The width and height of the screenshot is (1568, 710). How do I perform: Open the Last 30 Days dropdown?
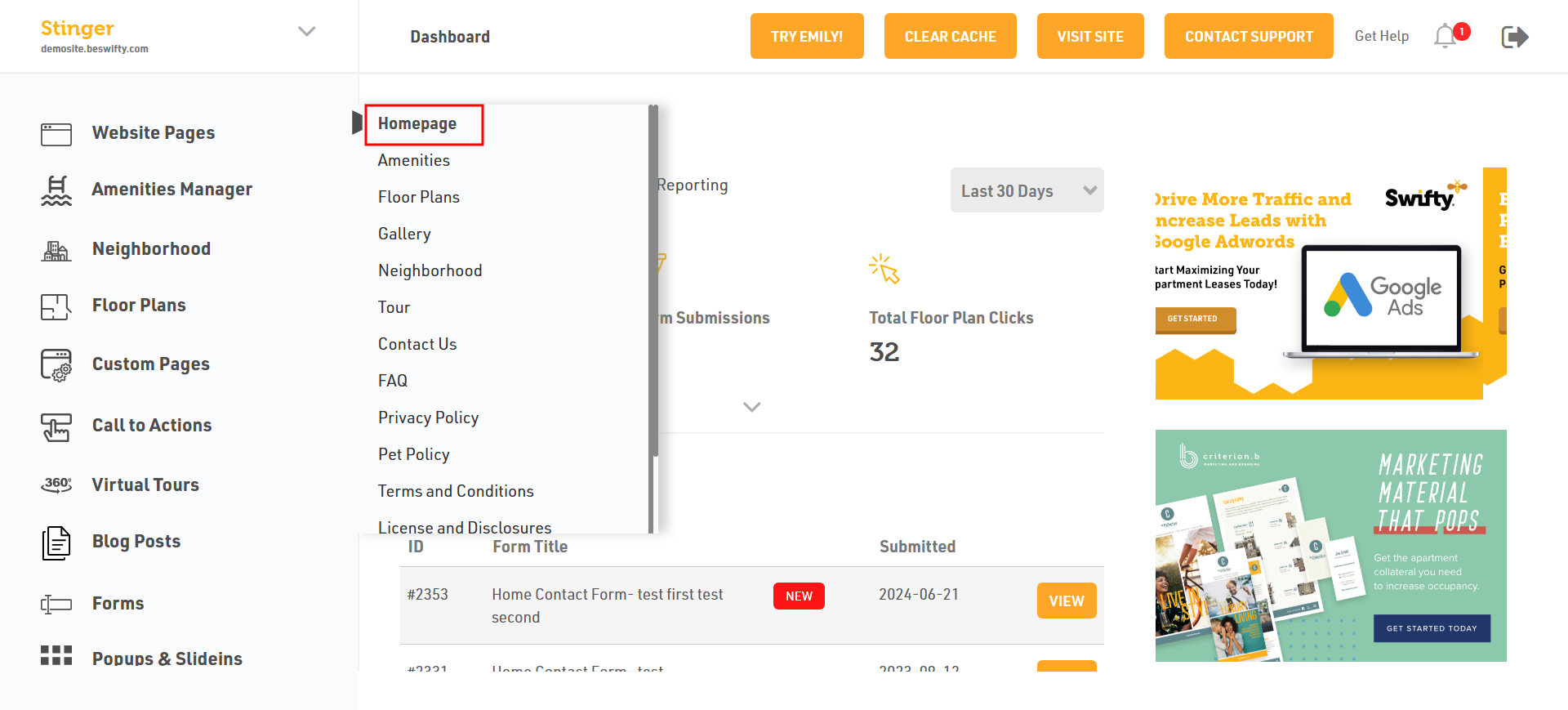tap(1027, 190)
